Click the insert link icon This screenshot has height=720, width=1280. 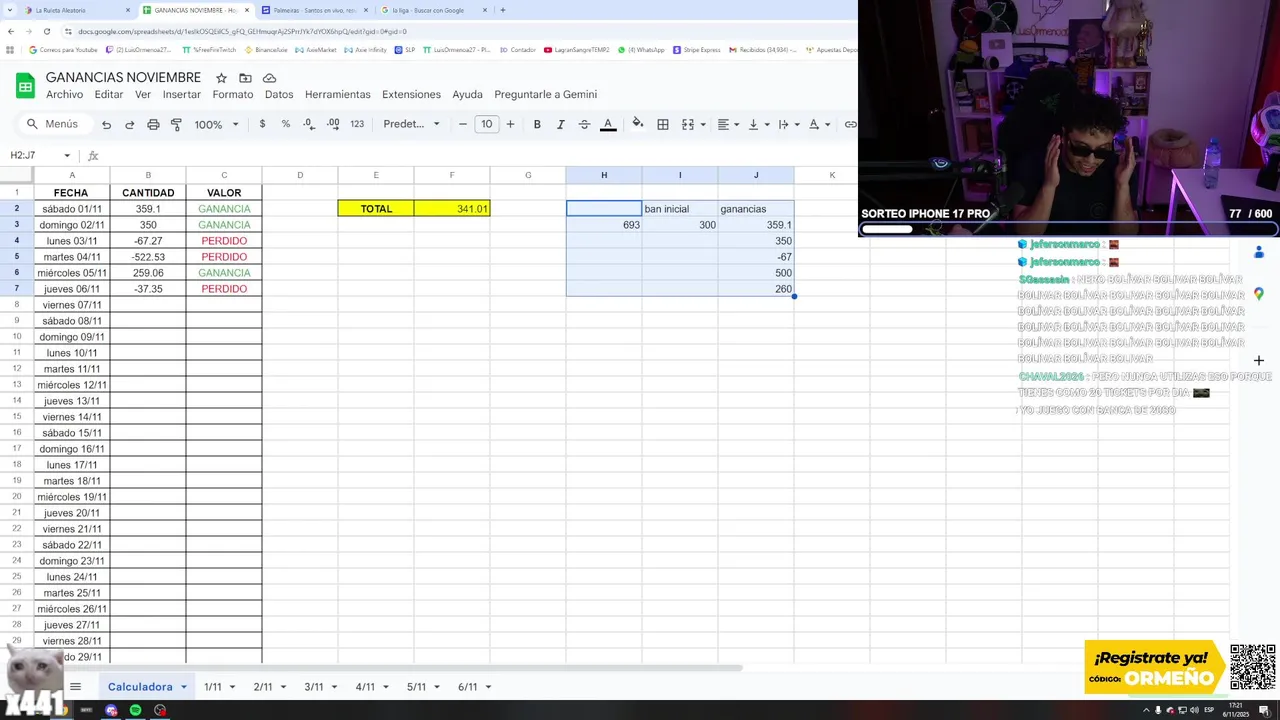850,124
